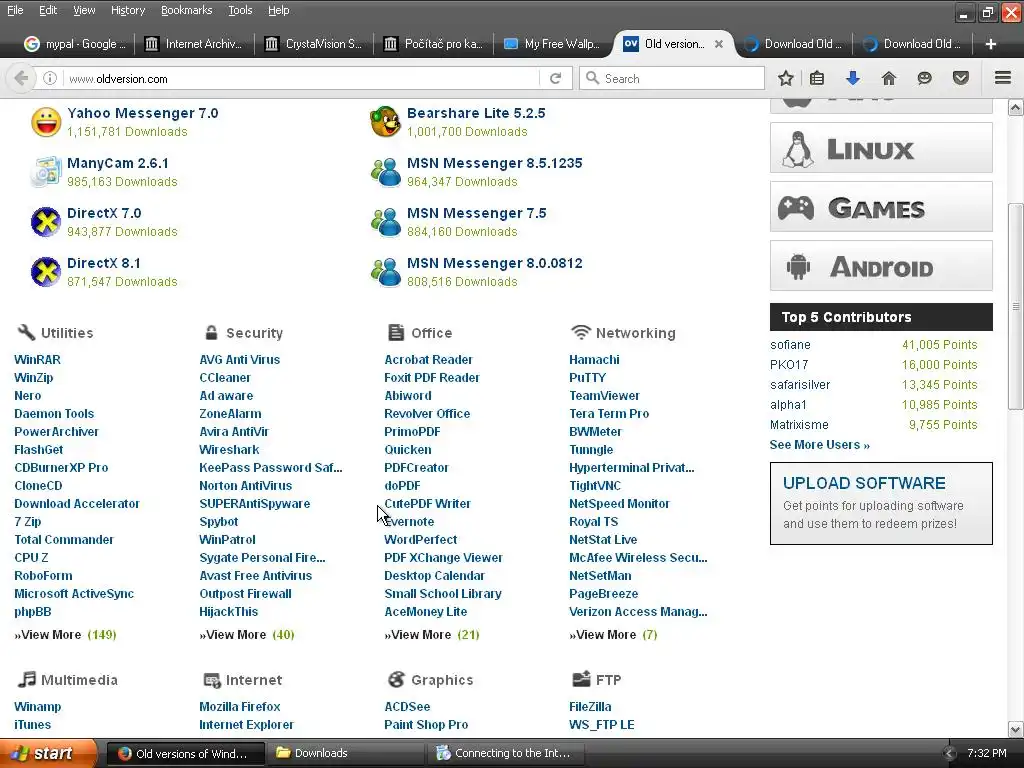The height and width of the screenshot is (768, 1024).
Task: Click the Multimedia music note icon
Action: point(26,679)
